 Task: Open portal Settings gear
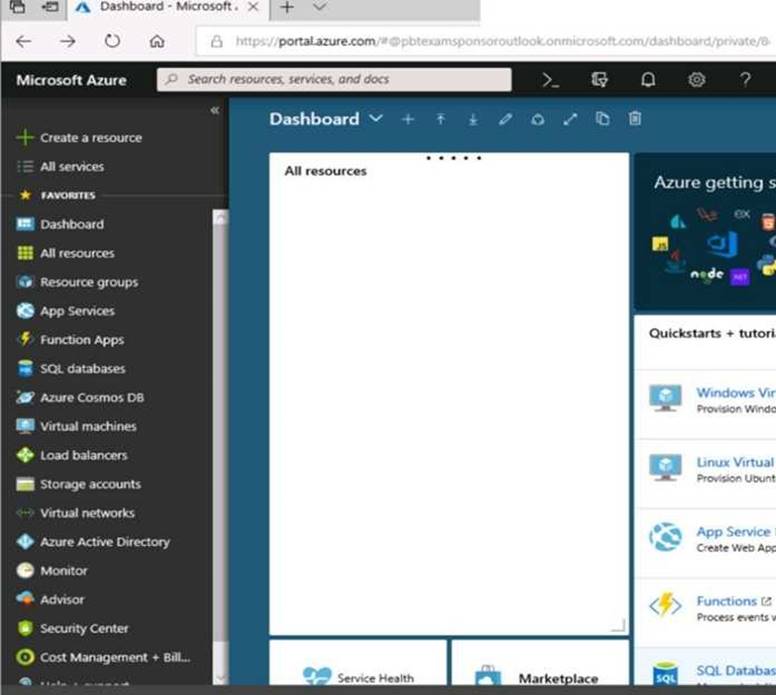coord(696,80)
